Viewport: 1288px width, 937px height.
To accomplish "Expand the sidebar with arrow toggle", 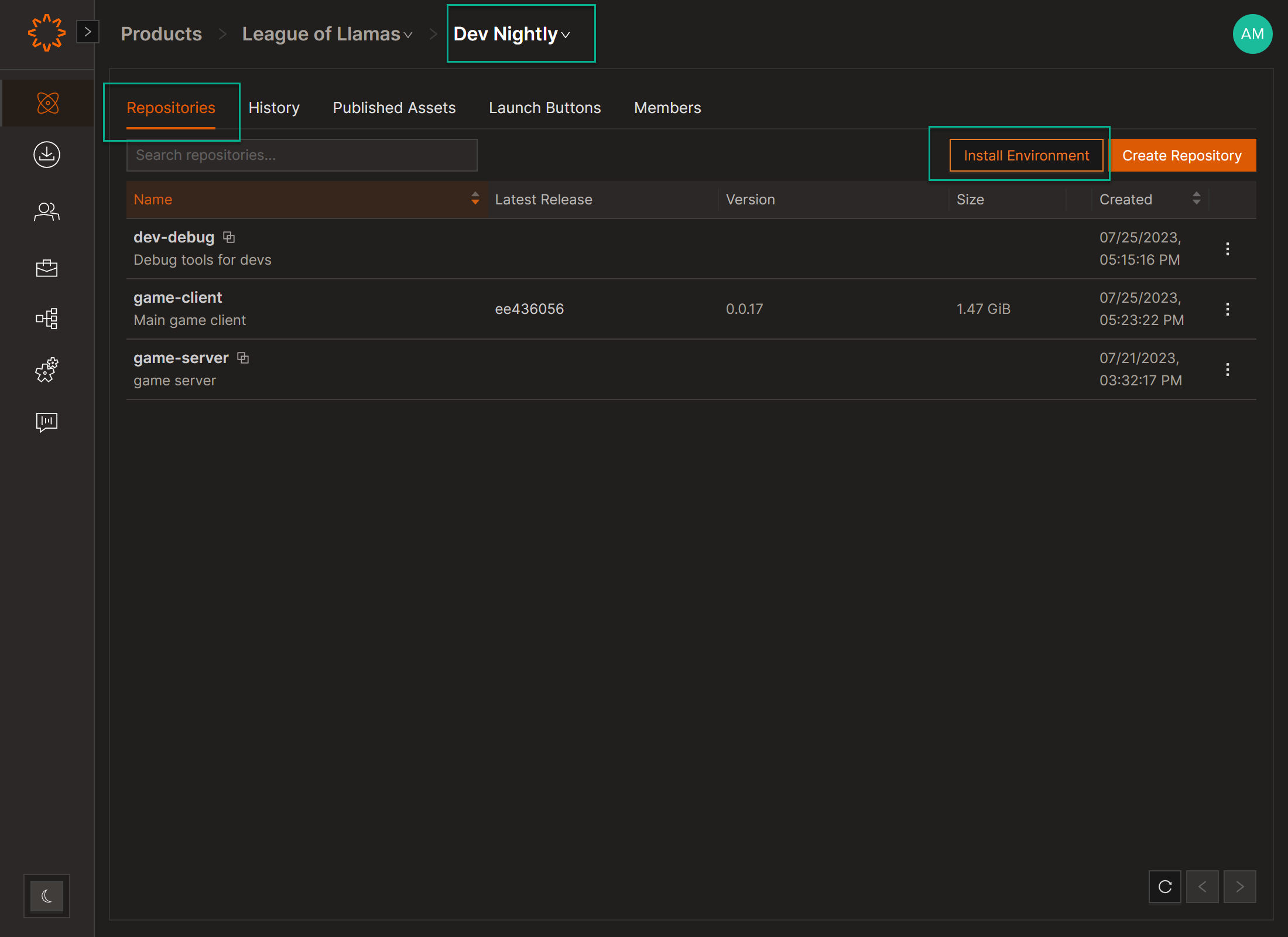I will tap(88, 32).
